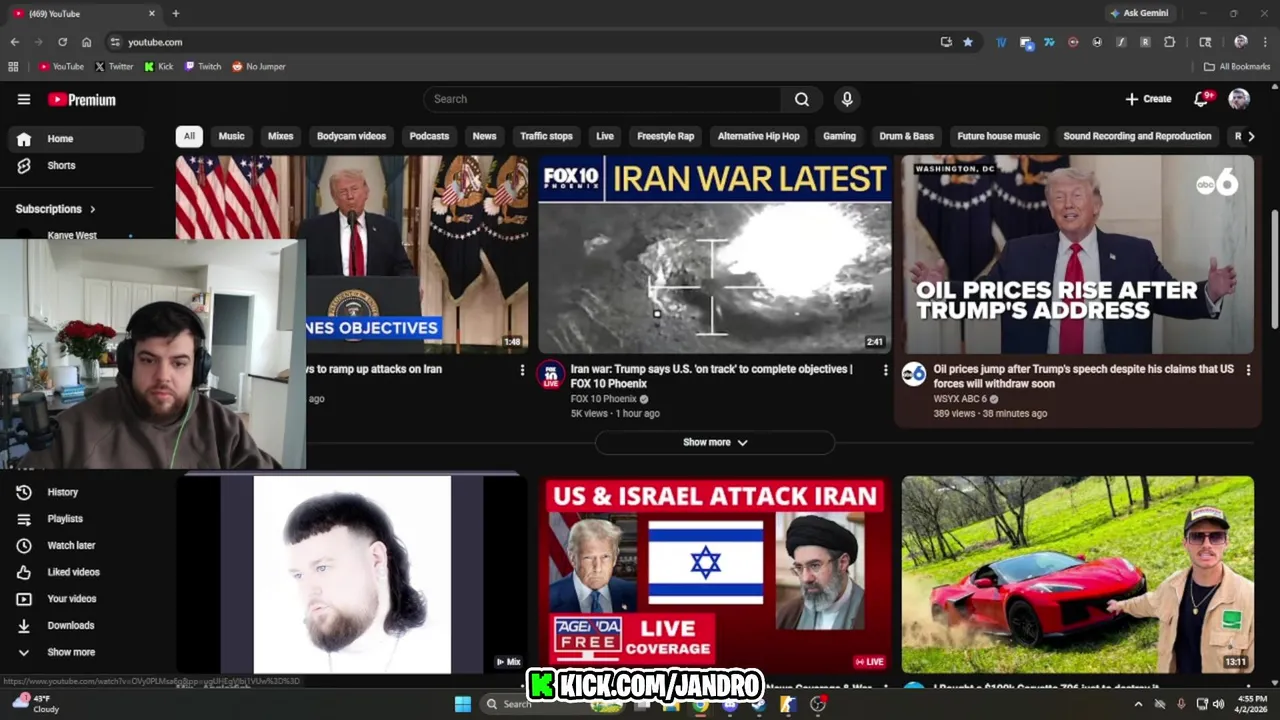Expand the Subscriptions section
Image resolution: width=1280 pixels, height=720 pixels.
click(56, 209)
